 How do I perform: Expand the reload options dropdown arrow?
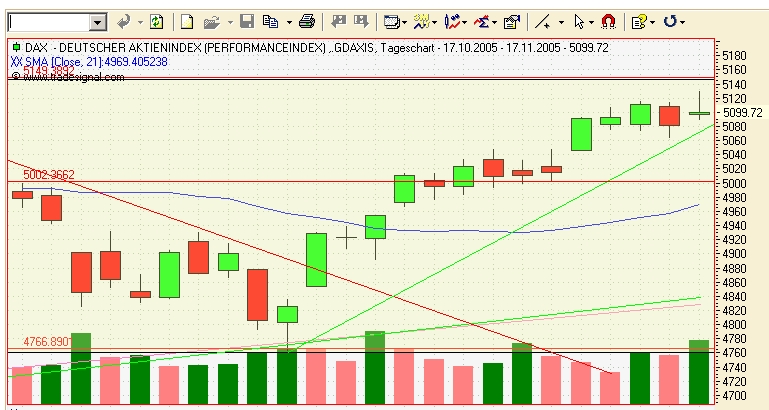pos(683,23)
